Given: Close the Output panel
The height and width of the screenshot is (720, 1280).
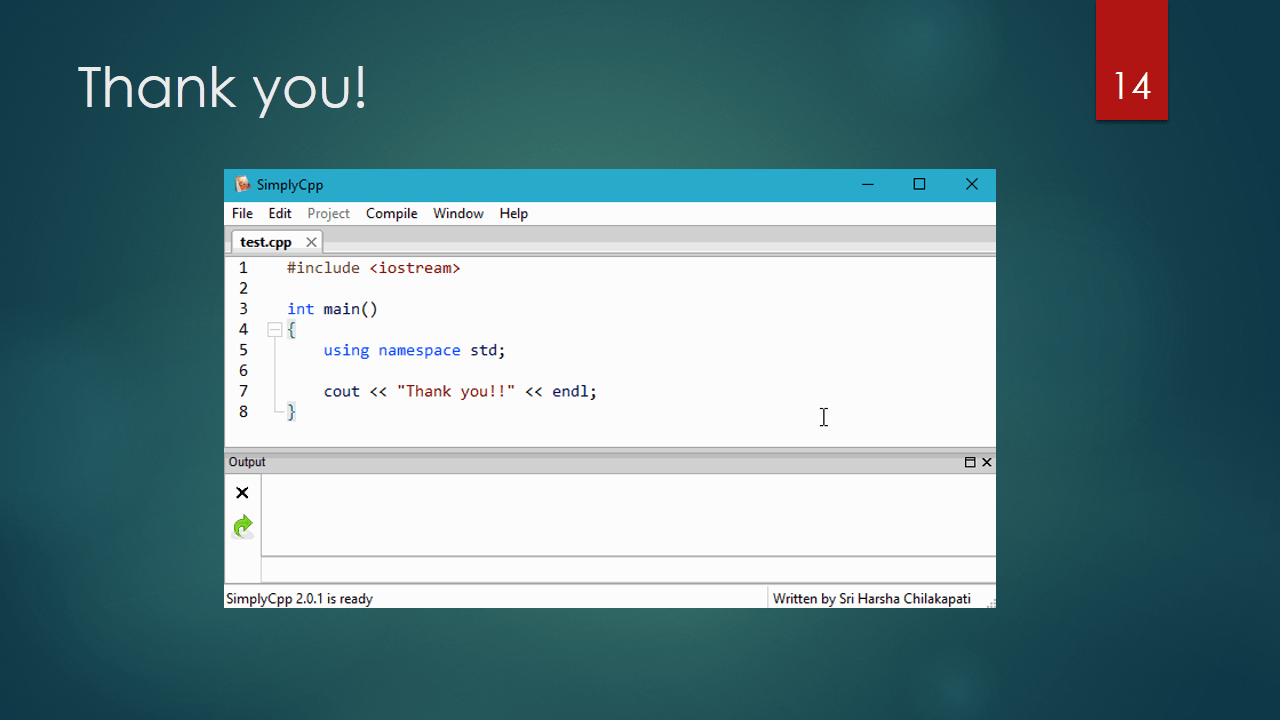Looking at the screenshot, I should (987, 462).
